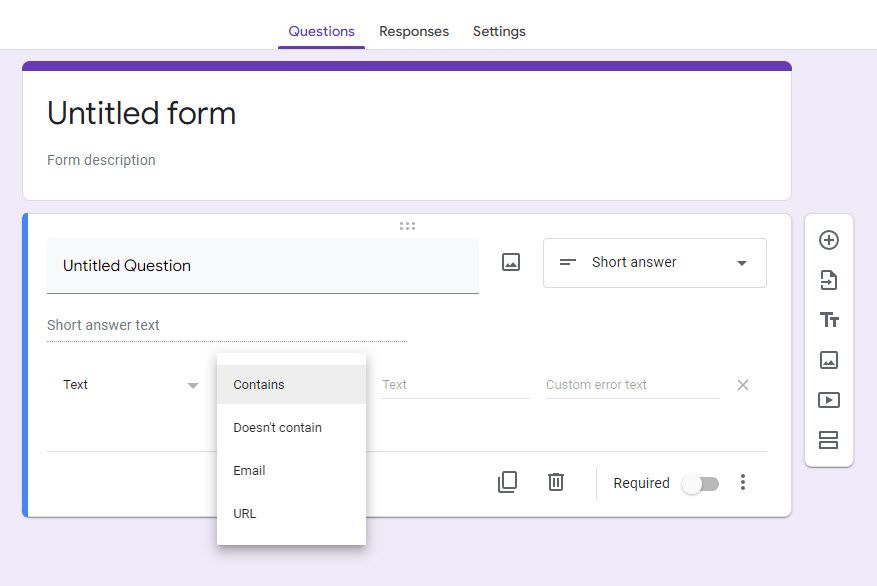Click the Add video icon

[828, 400]
